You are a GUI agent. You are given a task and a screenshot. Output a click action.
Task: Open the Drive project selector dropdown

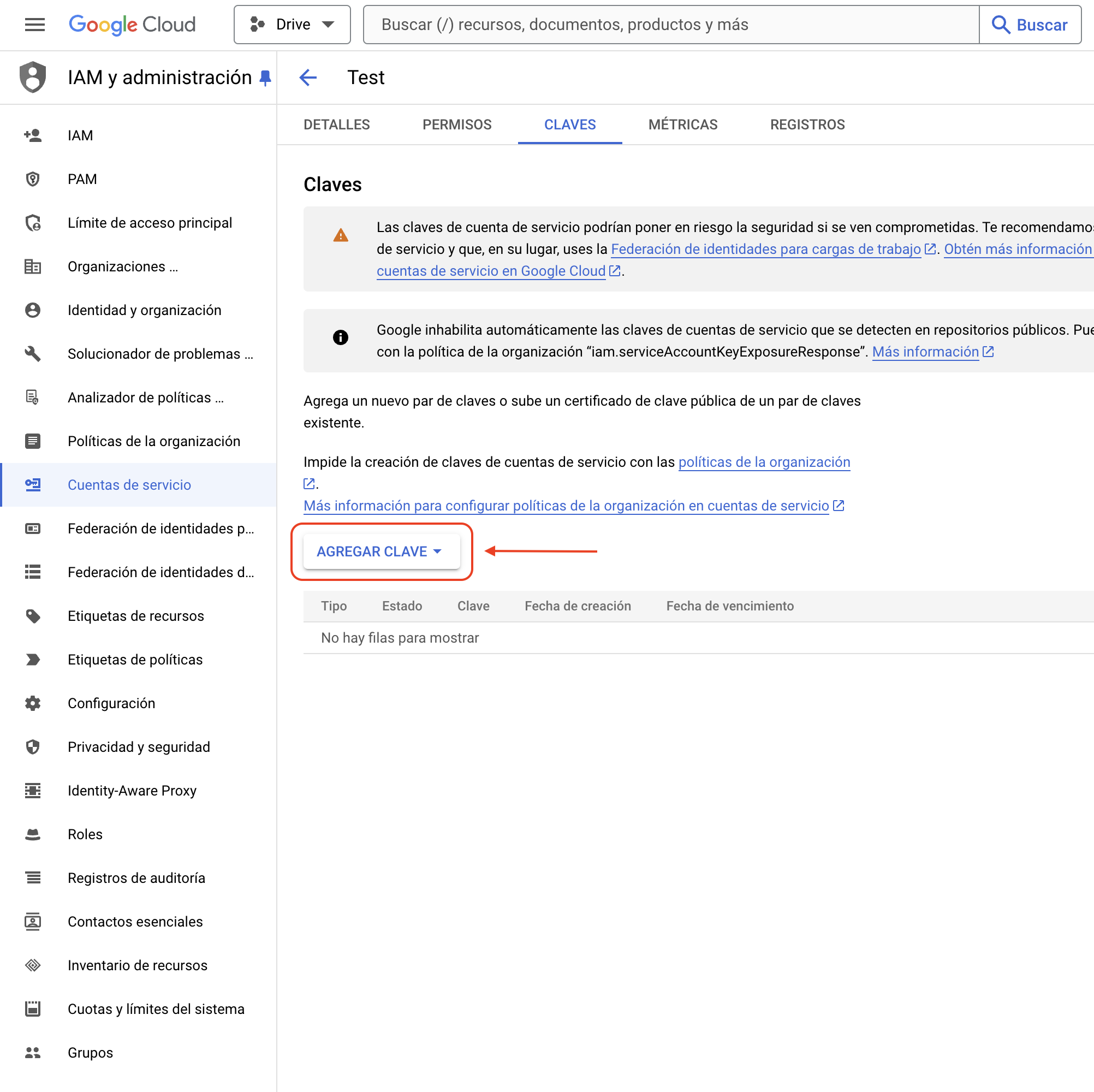292,25
